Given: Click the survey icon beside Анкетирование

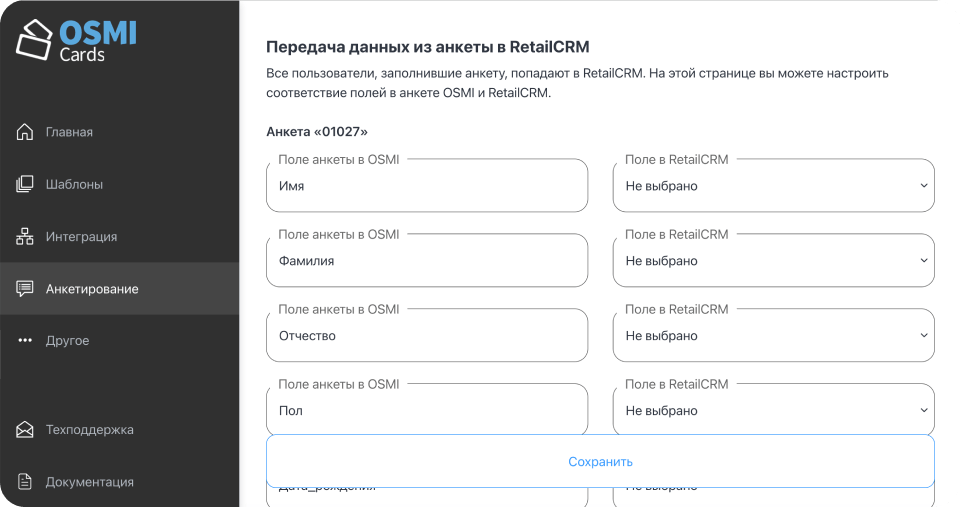Looking at the screenshot, I should 25,289.
